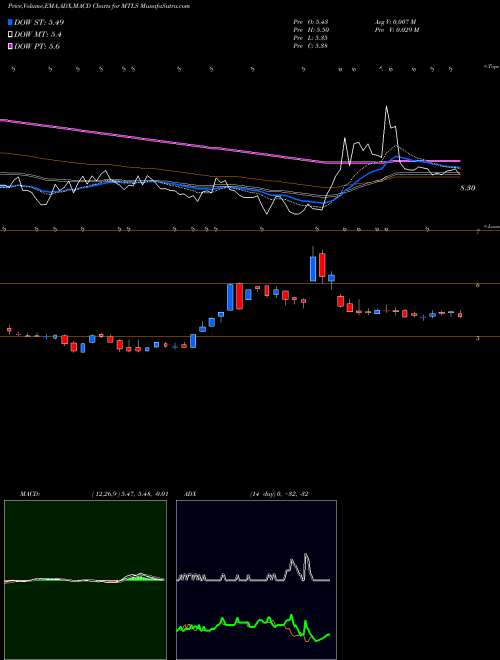500x660 pixels.
Task: Click the white DOW MT legend swatch
Action: (x=11, y=35)
